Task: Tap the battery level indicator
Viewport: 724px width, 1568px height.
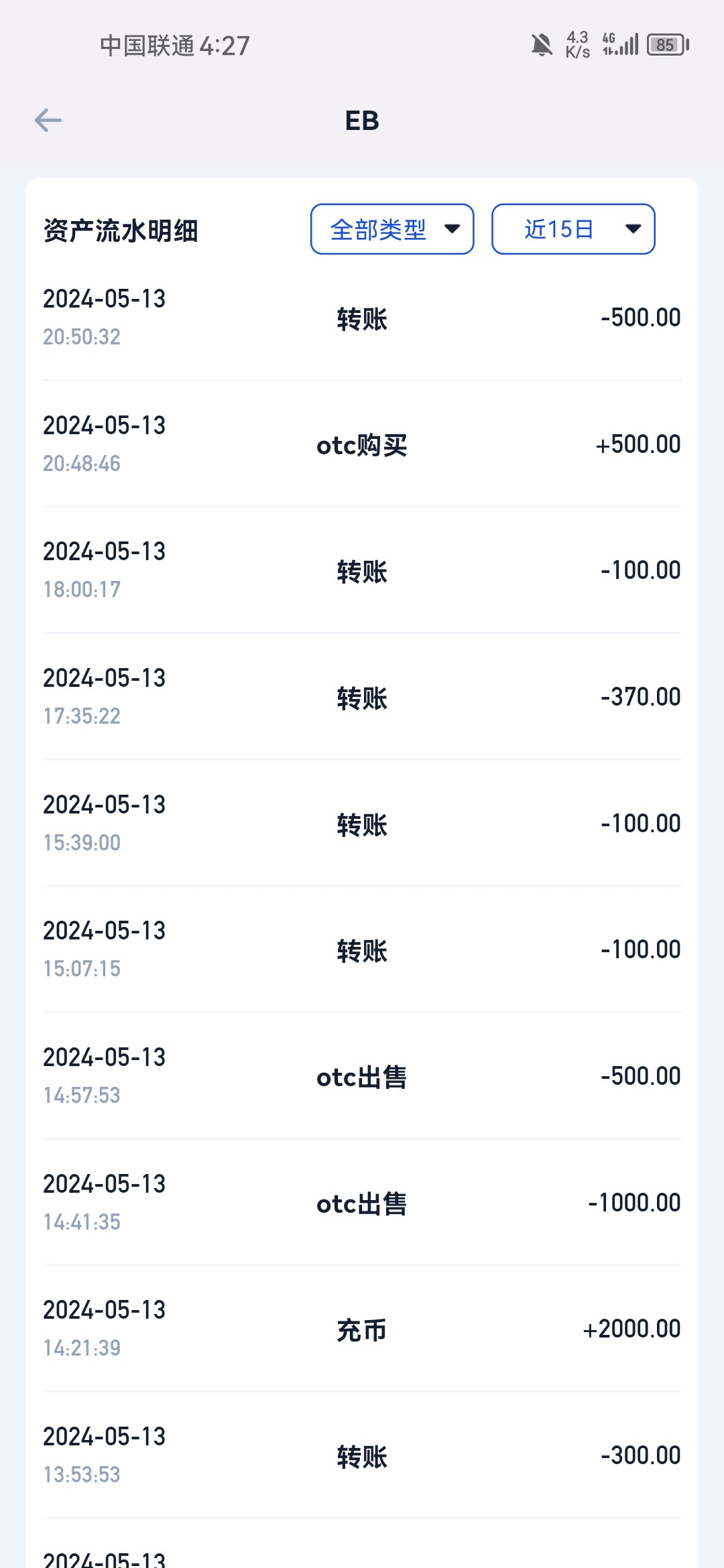Action: 667,45
